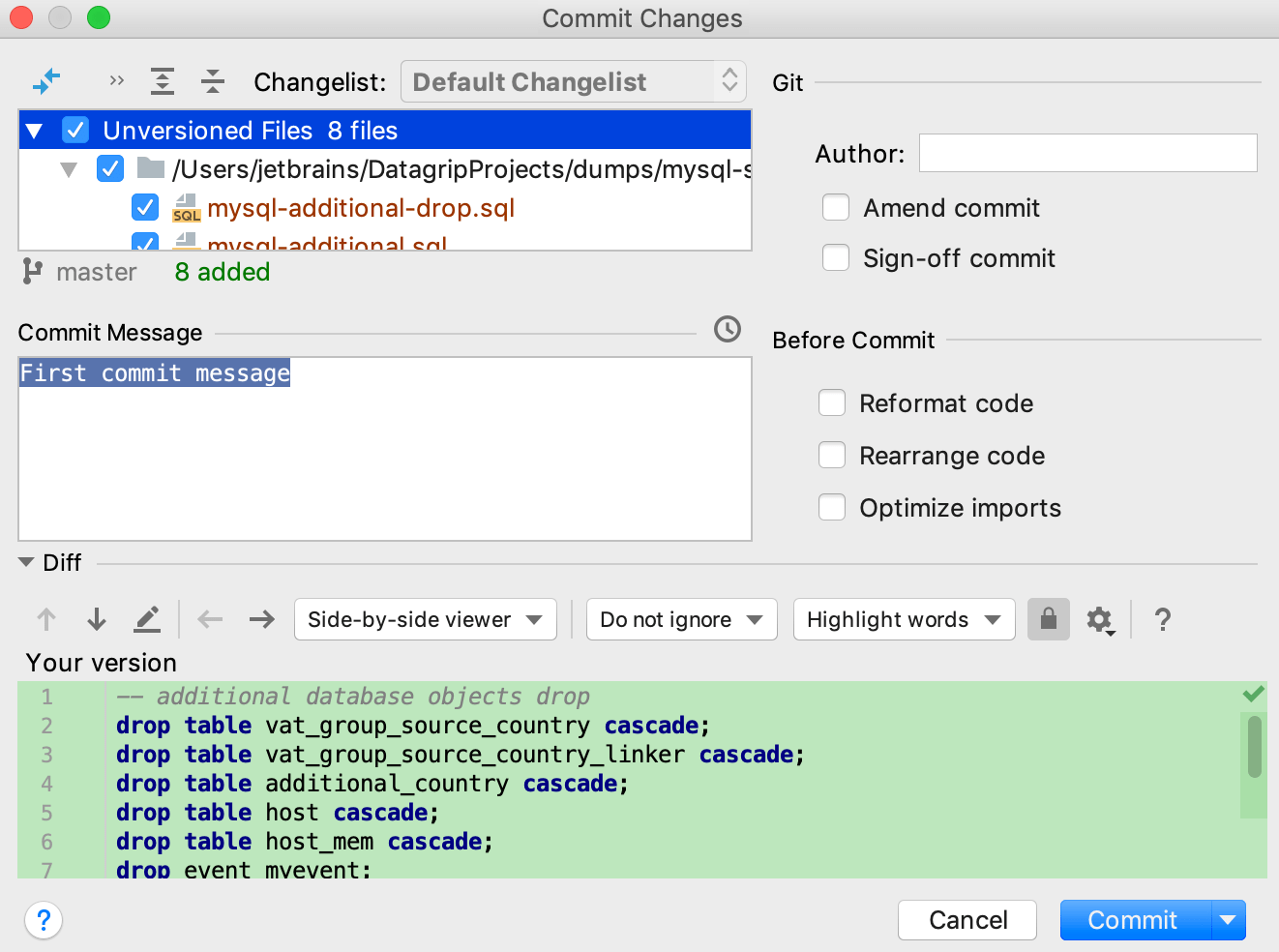Open the Do not ignore dropdown

tap(682, 619)
